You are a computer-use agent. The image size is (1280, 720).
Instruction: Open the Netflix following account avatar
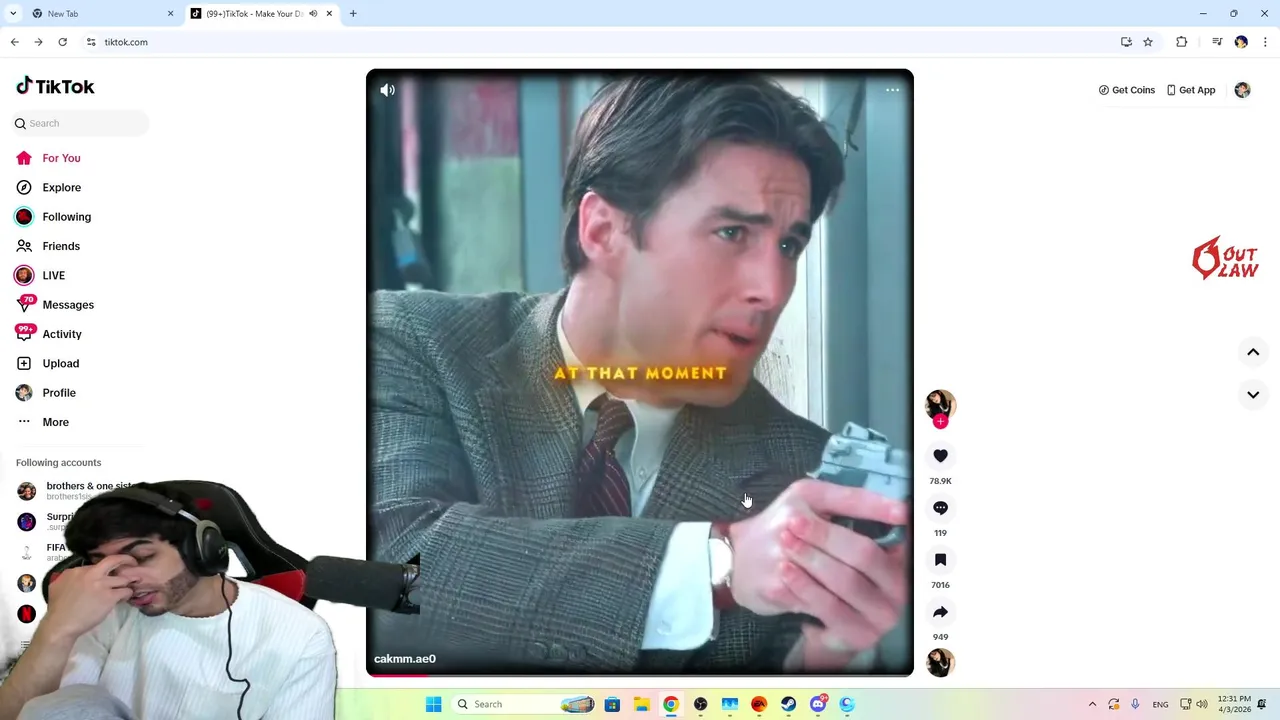pyautogui.click(x=27, y=613)
